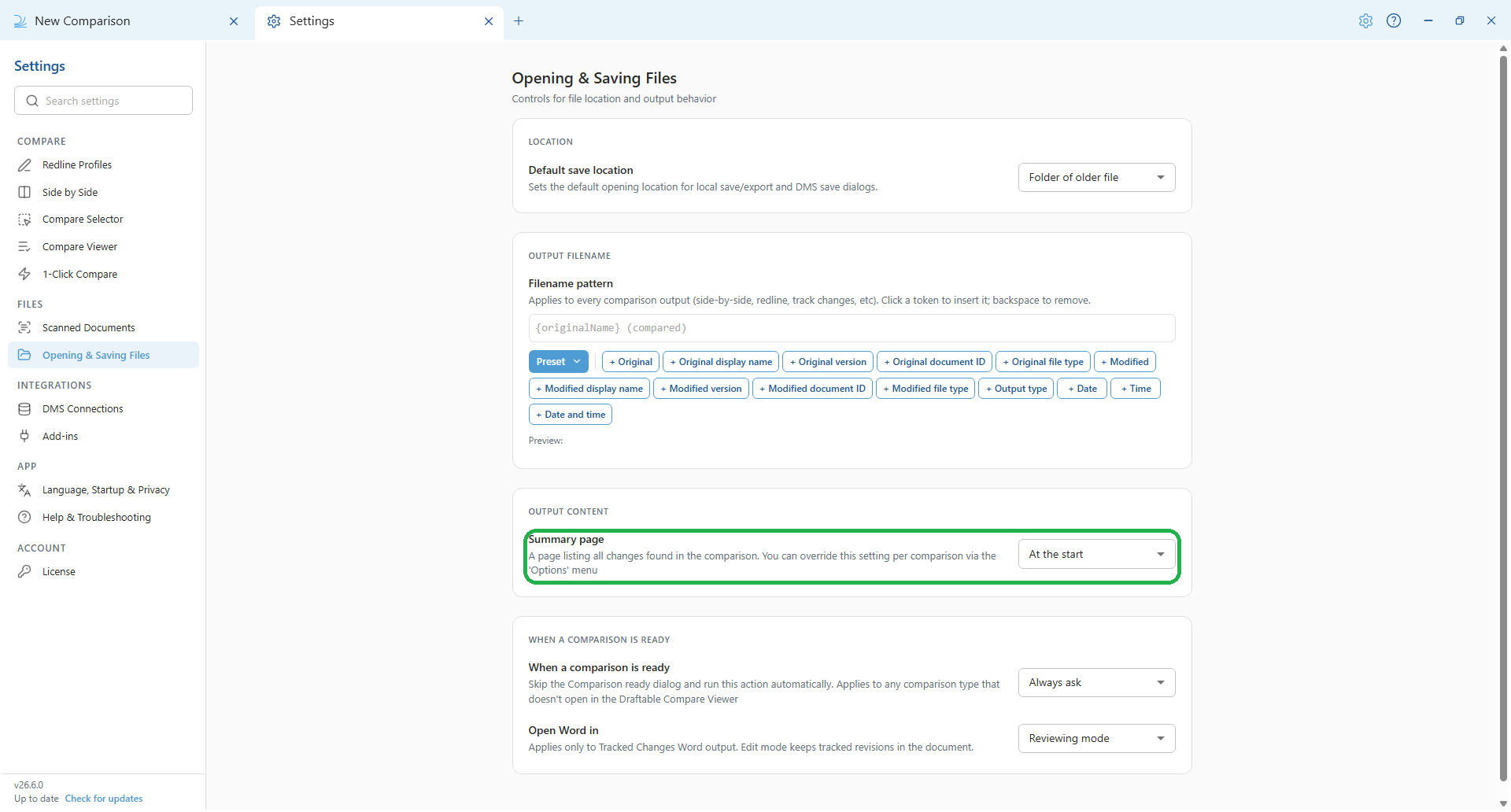Open Side by Side settings

(103, 193)
